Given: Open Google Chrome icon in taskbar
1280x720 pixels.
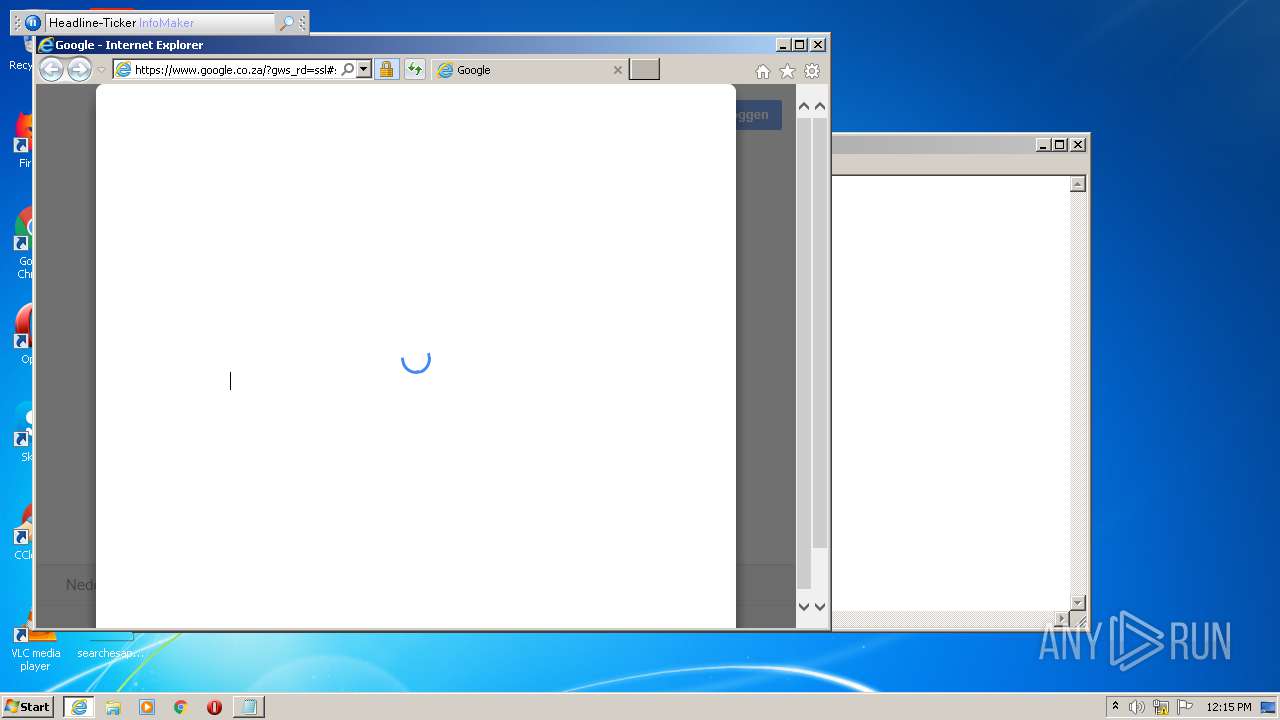Looking at the screenshot, I should (181, 707).
